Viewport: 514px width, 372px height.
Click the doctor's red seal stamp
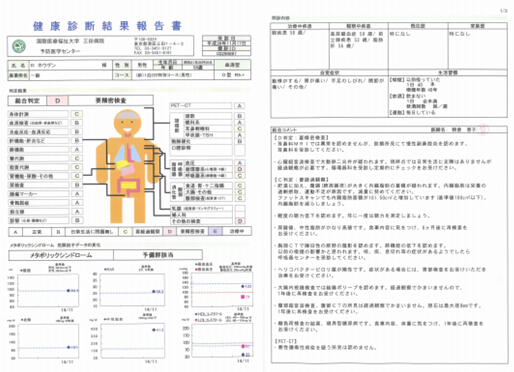pyautogui.click(x=482, y=129)
